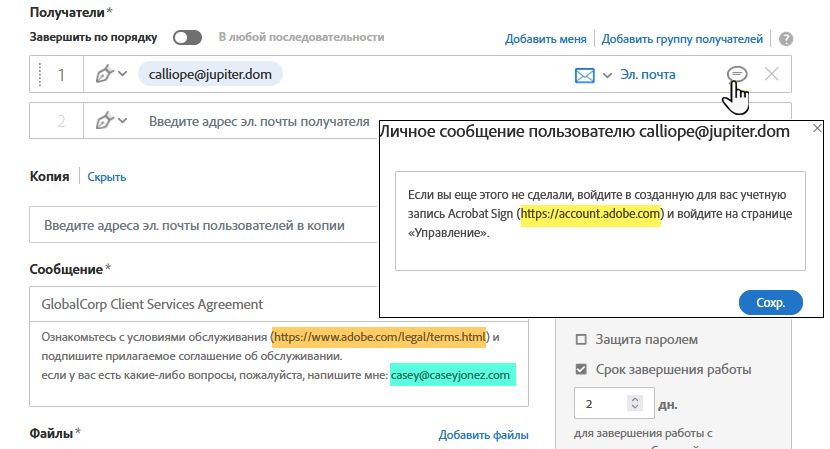Expand role dropdown for recipient 2
830x449 pixels.
click(123, 121)
